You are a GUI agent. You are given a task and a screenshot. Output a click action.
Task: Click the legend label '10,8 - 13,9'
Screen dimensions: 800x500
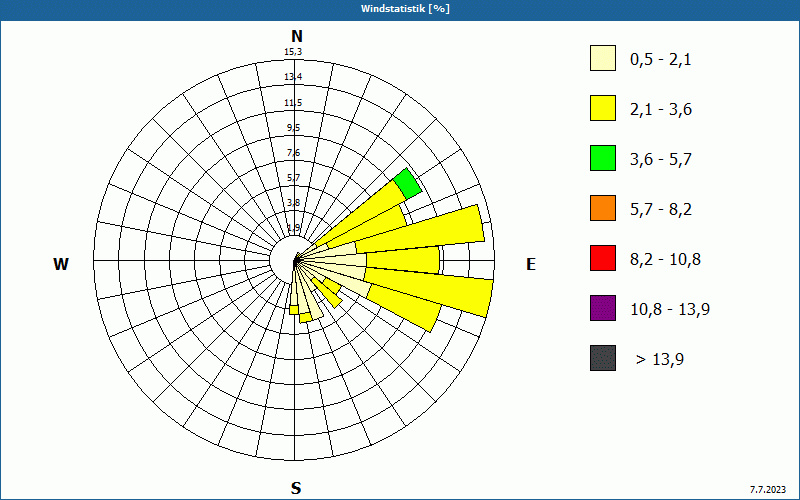click(670, 310)
